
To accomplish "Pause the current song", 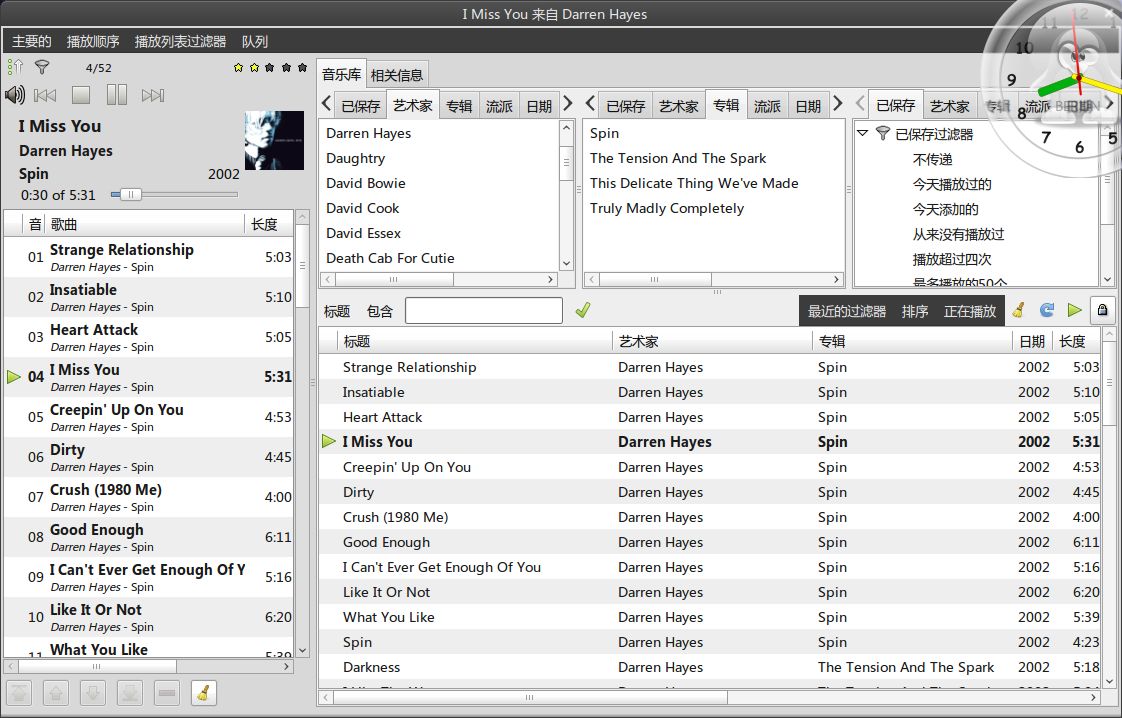I will (x=117, y=94).
